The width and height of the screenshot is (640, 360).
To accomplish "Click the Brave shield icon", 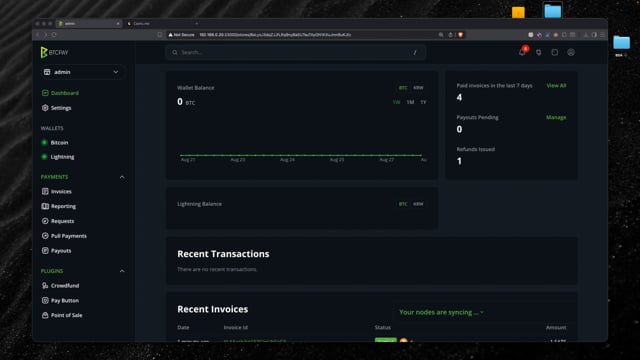I will coord(460,35).
